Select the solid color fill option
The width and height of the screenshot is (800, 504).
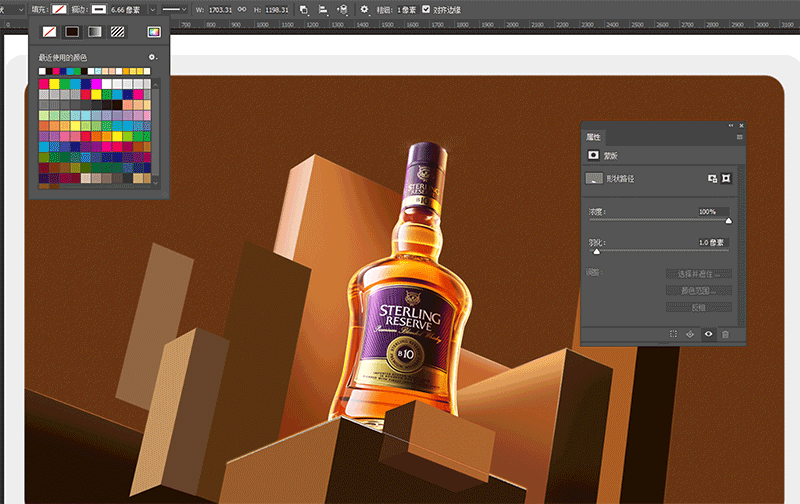tap(72, 32)
